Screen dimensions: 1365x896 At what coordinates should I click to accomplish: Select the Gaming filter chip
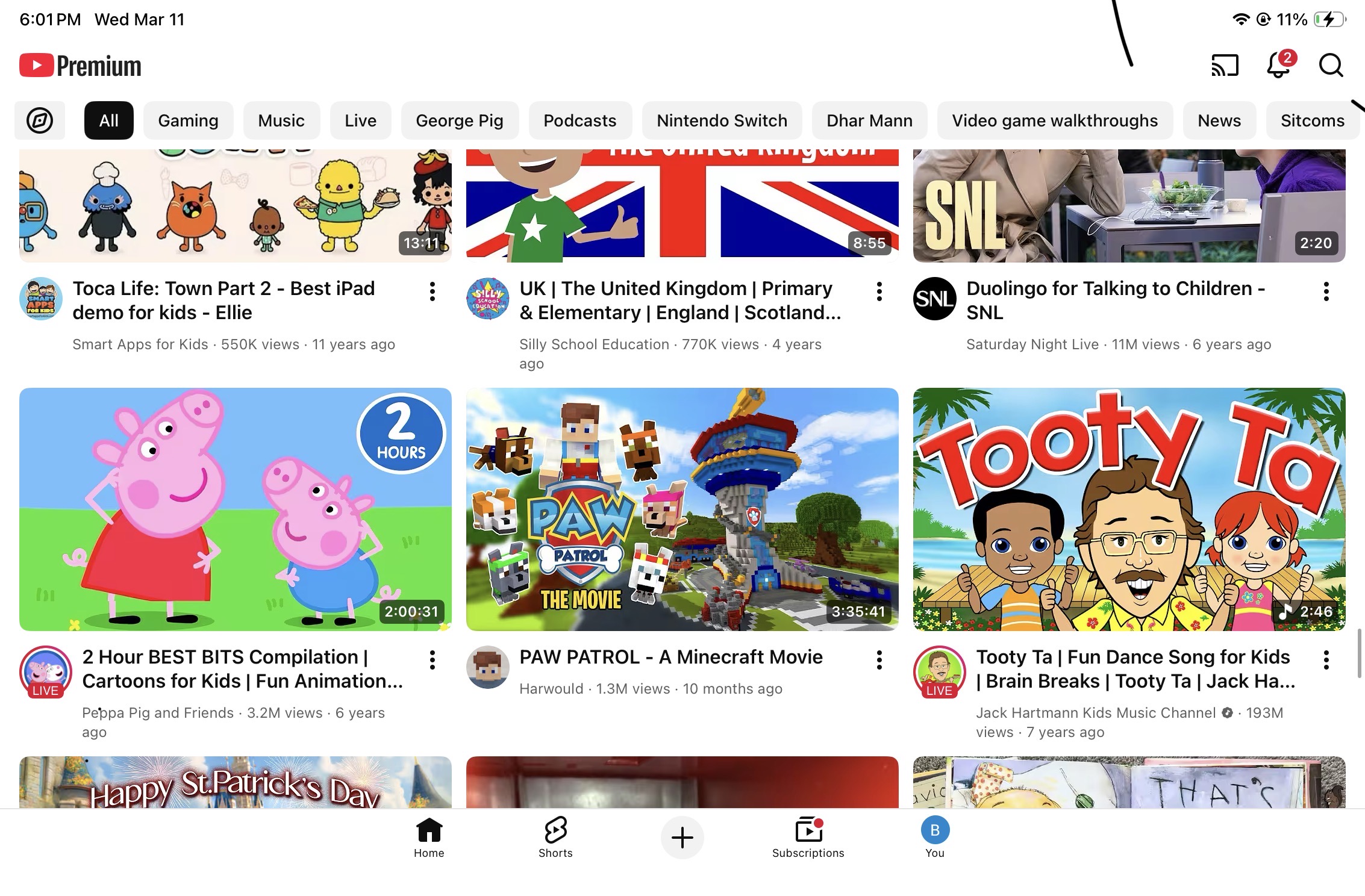pyautogui.click(x=189, y=120)
